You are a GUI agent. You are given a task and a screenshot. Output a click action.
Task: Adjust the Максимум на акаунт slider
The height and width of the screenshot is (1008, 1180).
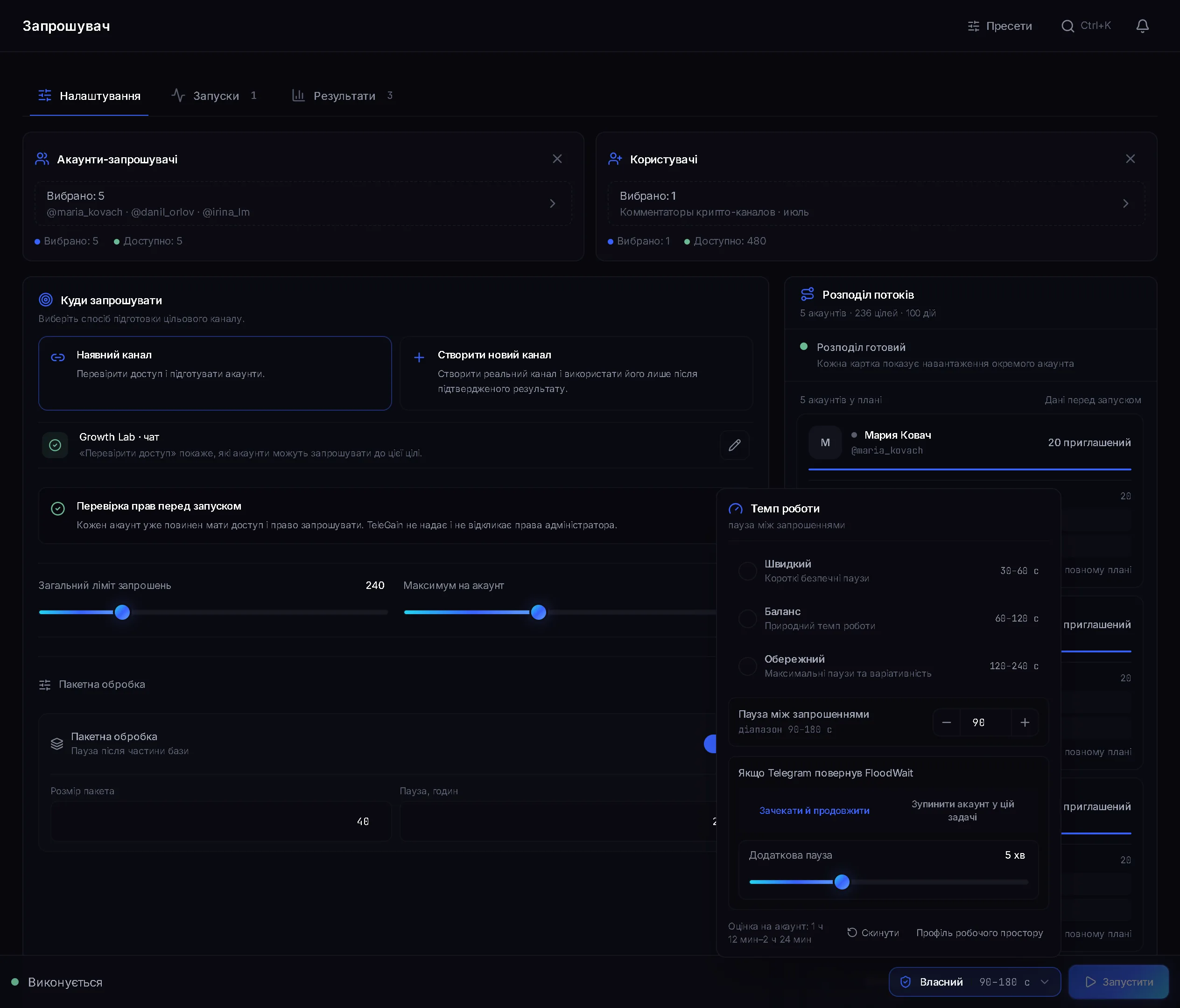pyautogui.click(x=538, y=612)
